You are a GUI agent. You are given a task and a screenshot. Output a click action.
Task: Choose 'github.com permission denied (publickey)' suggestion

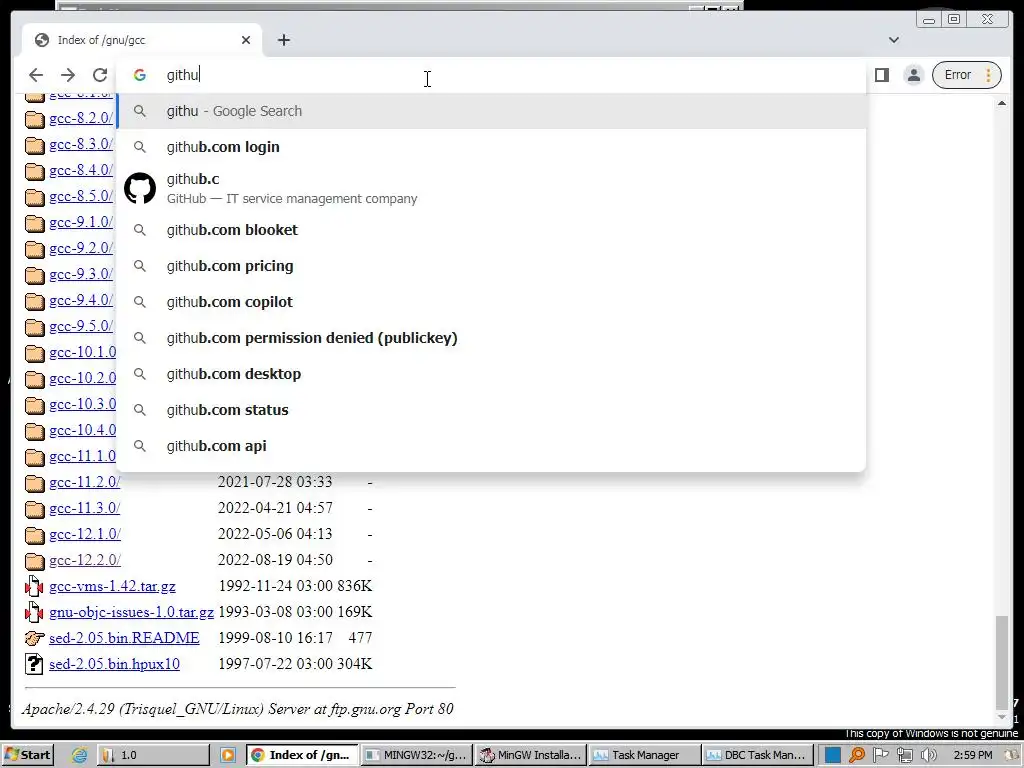tap(491, 338)
